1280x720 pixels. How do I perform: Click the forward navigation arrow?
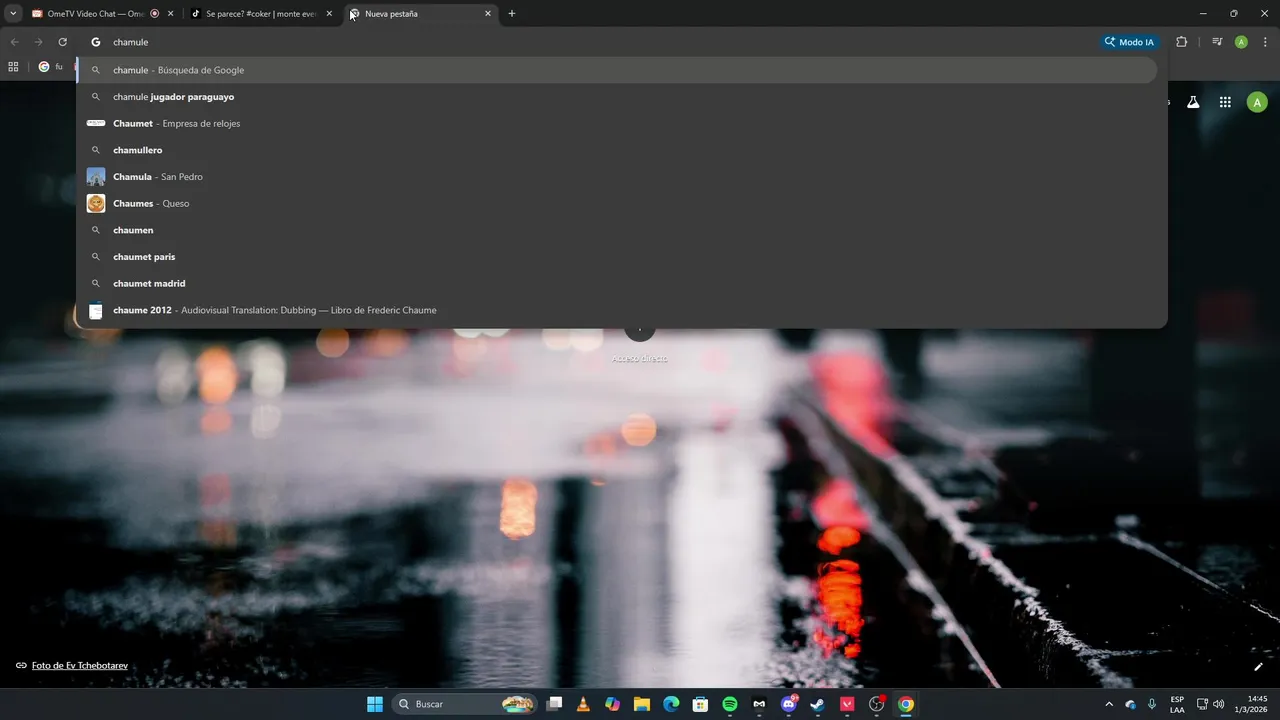(x=38, y=42)
